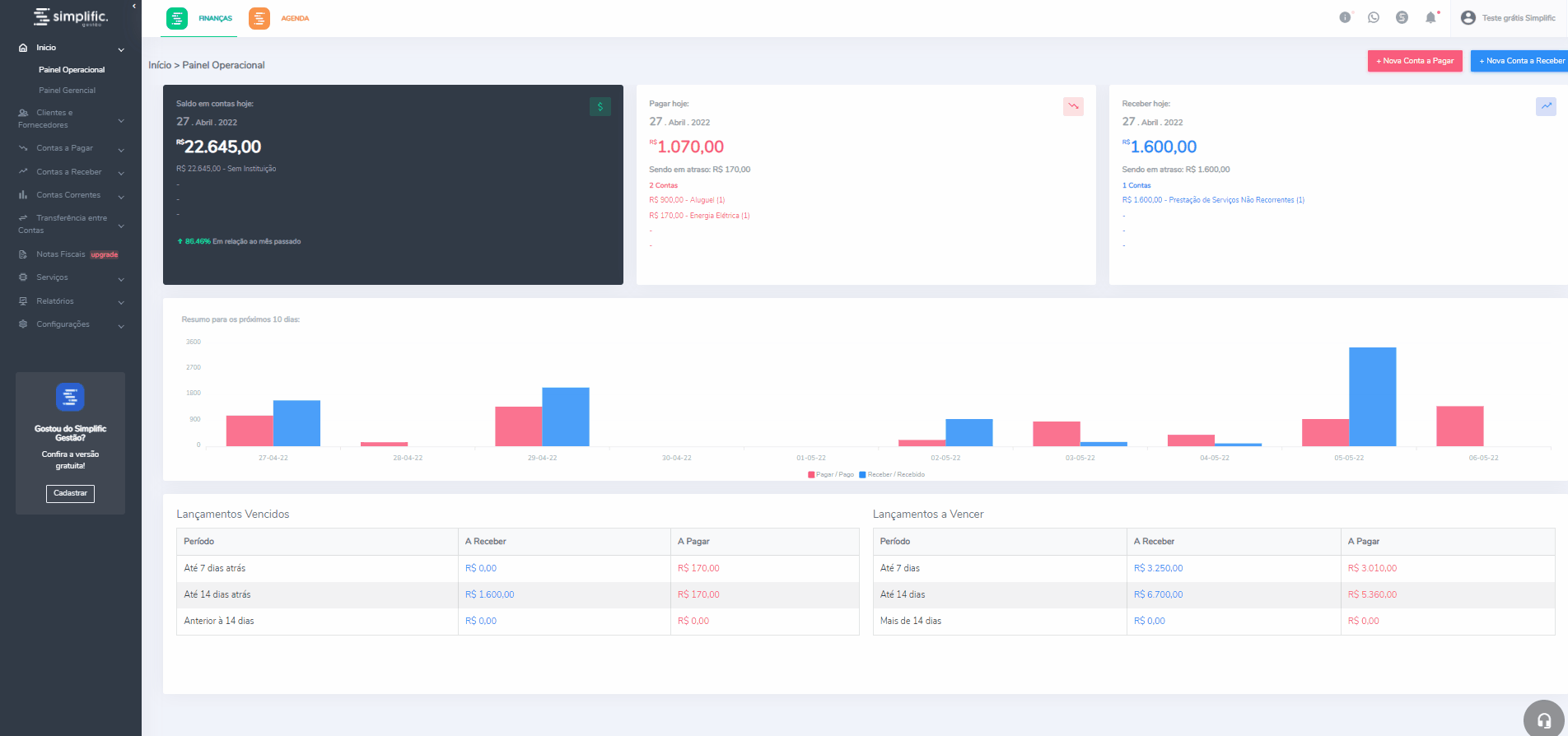Click the Simplific 'S' icon in the header
Image resolution: width=1568 pixels, height=736 pixels.
[x=1402, y=17]
